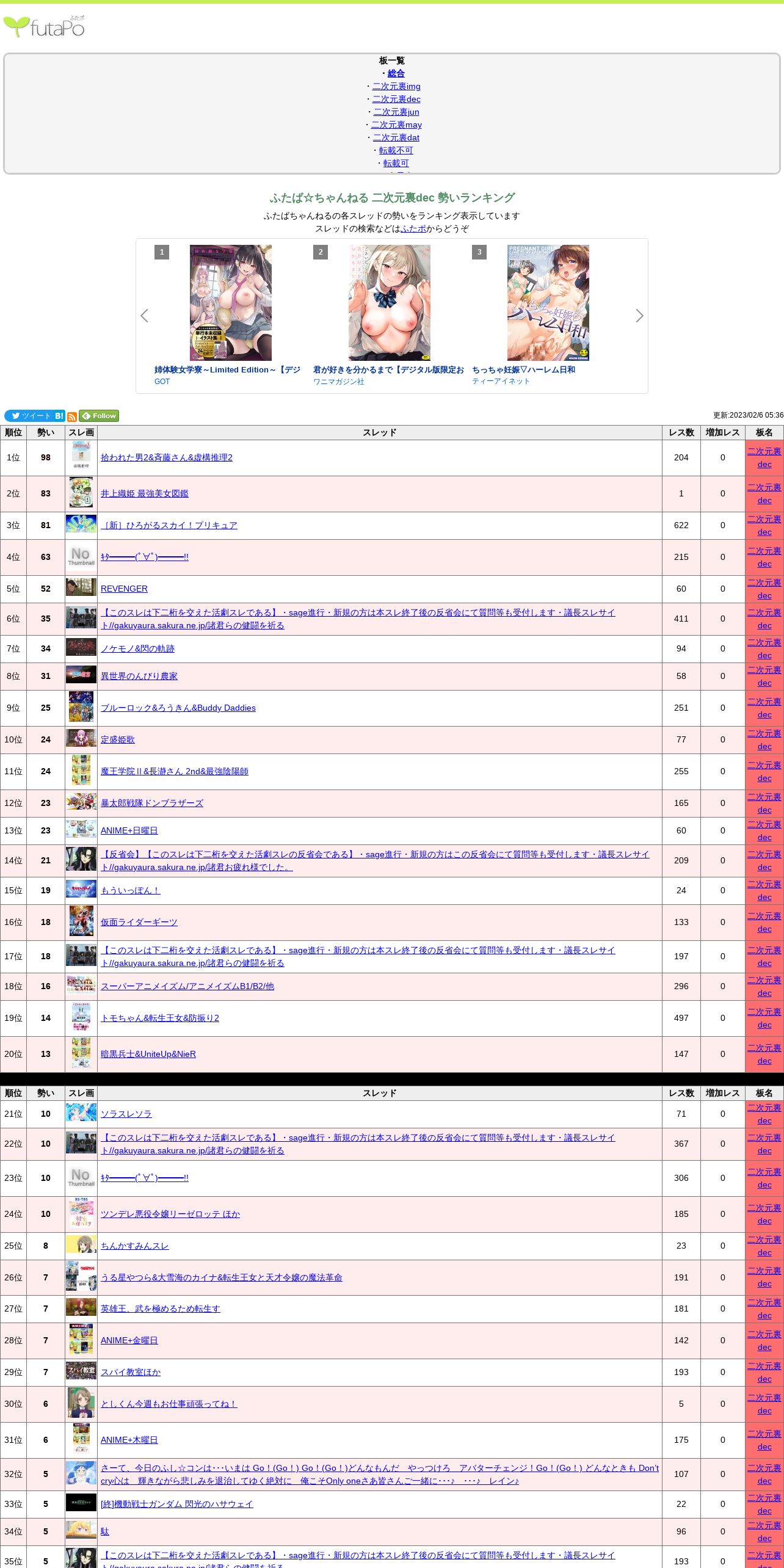This screenshot has width=784, height=1568.
Task: Open the 転載不可 board link
Action: [x=396, y=150]
